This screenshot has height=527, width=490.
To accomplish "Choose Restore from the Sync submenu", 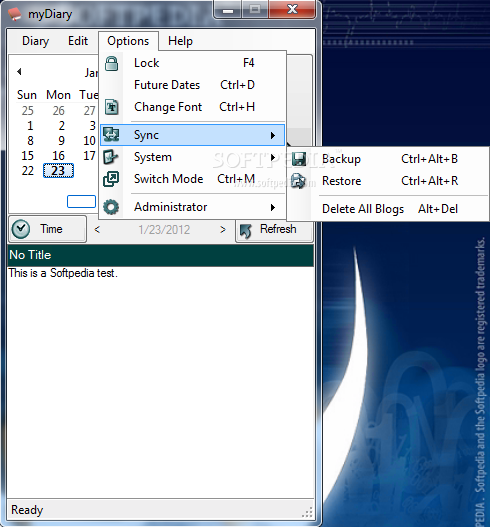I will pyautogui.click(x=388, y=181).
